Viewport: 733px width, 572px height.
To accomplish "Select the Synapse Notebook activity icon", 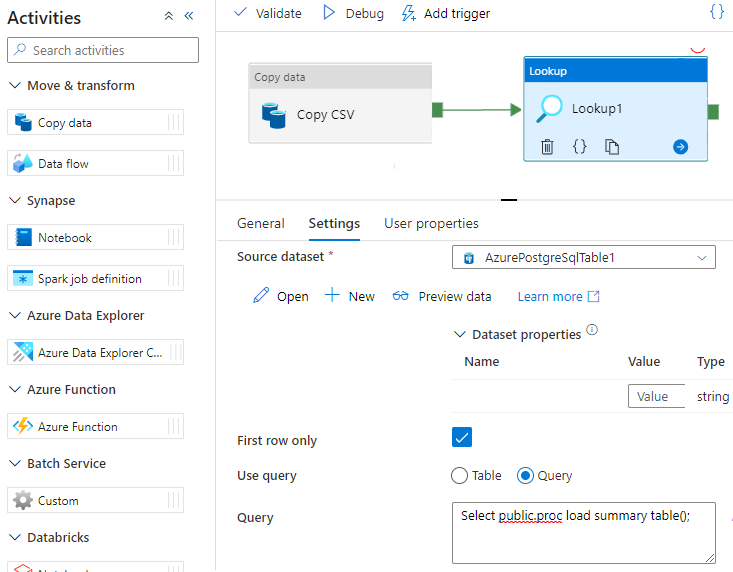I will point(23,237).
